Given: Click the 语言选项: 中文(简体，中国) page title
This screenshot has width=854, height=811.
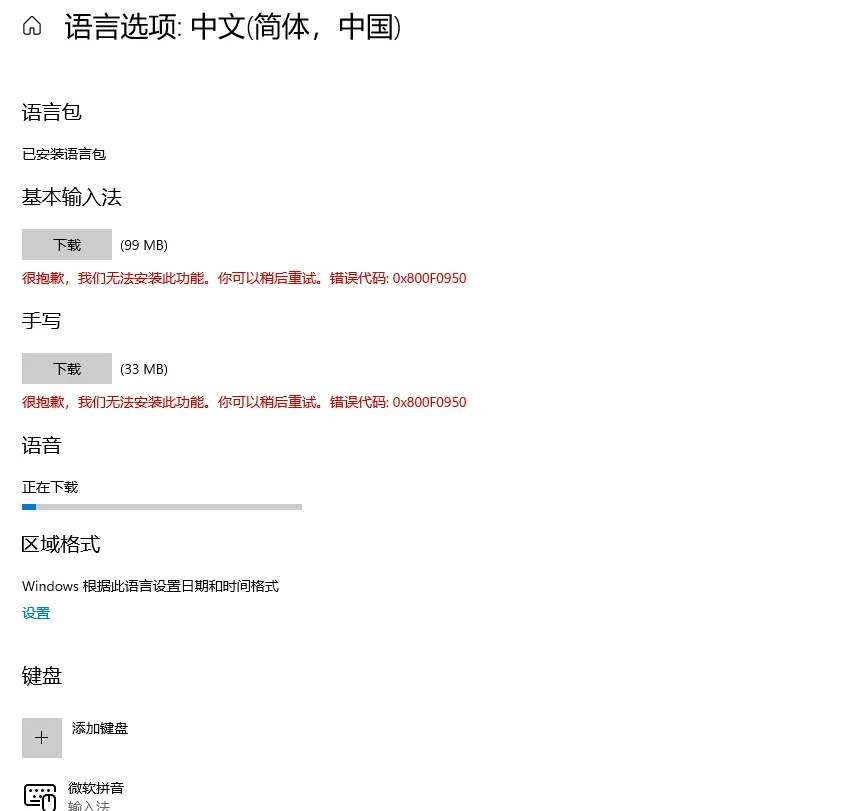Looking at the screenshot, I should (231, 27).
